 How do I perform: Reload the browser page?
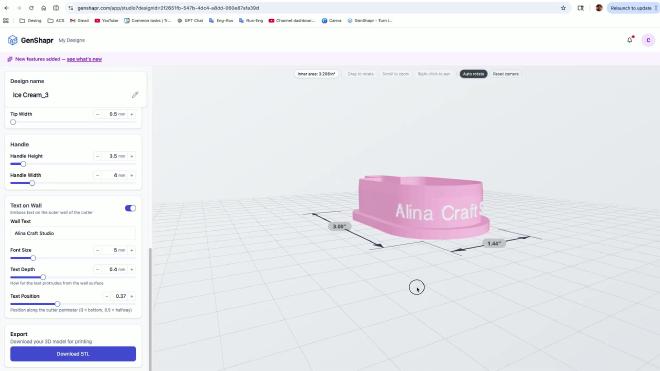click(x=31, y=8)
